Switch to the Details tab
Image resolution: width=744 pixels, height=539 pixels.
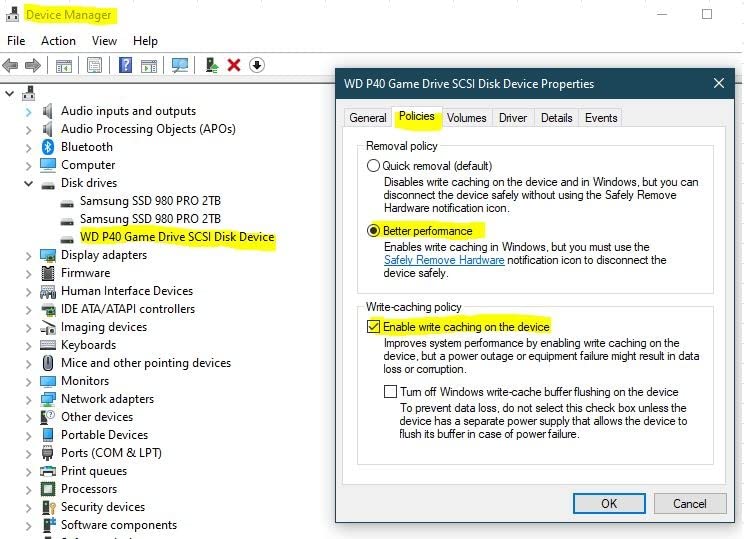pos(557,118)
